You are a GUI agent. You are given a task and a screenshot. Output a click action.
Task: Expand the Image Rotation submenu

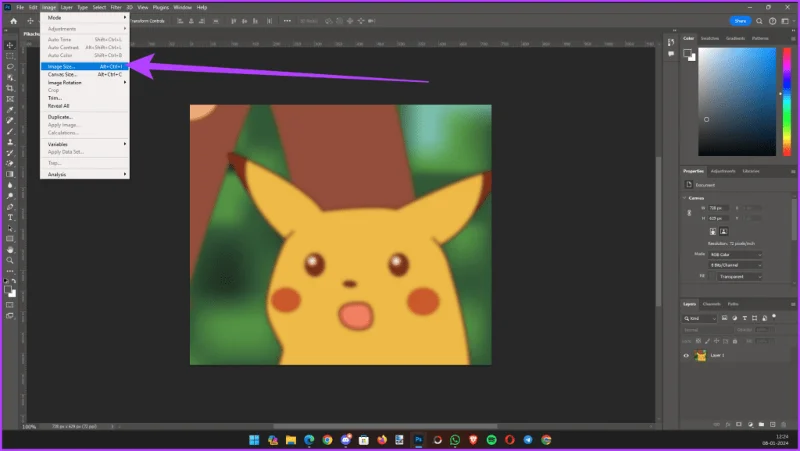pos(85,82)
